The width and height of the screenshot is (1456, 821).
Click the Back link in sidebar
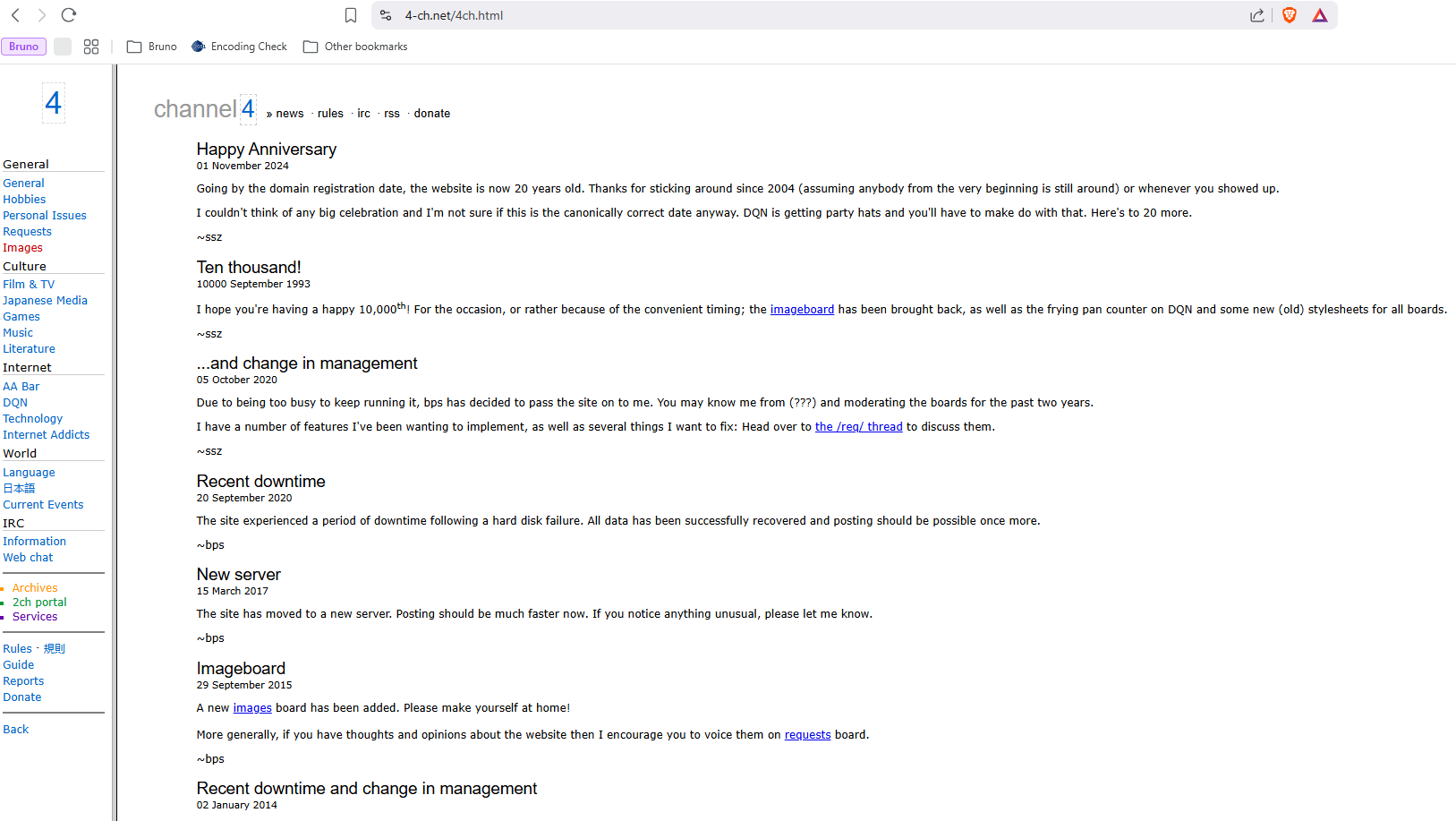coord(16,730)
